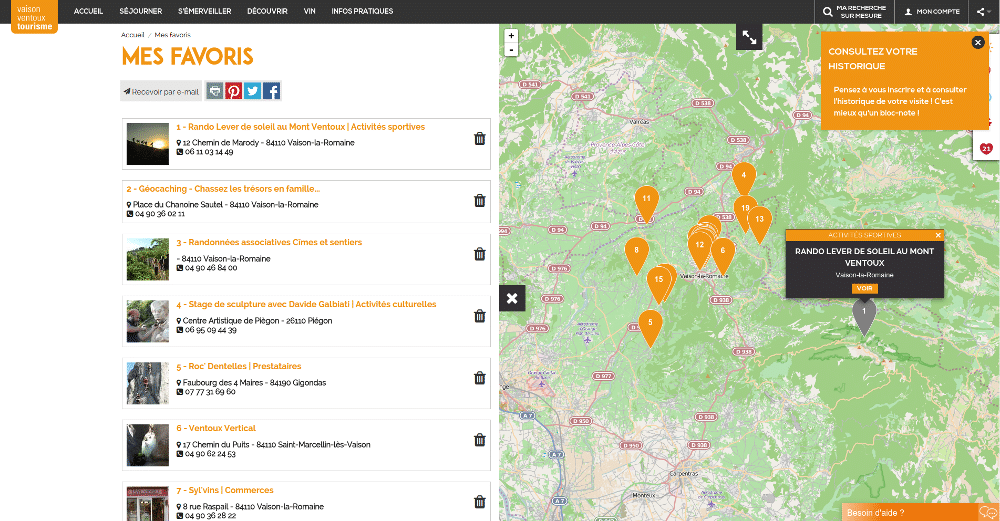
Task: Select map marker 15
Action: [x=659, y=284]
